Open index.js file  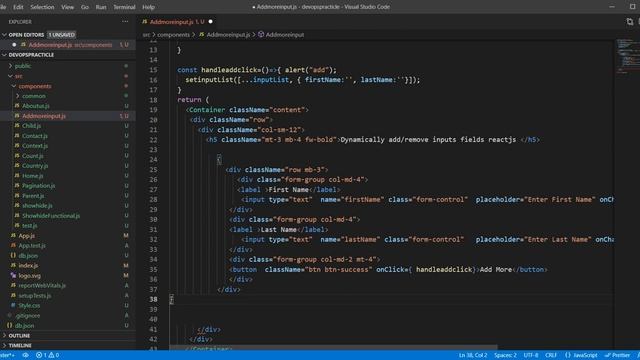[28, 265]
